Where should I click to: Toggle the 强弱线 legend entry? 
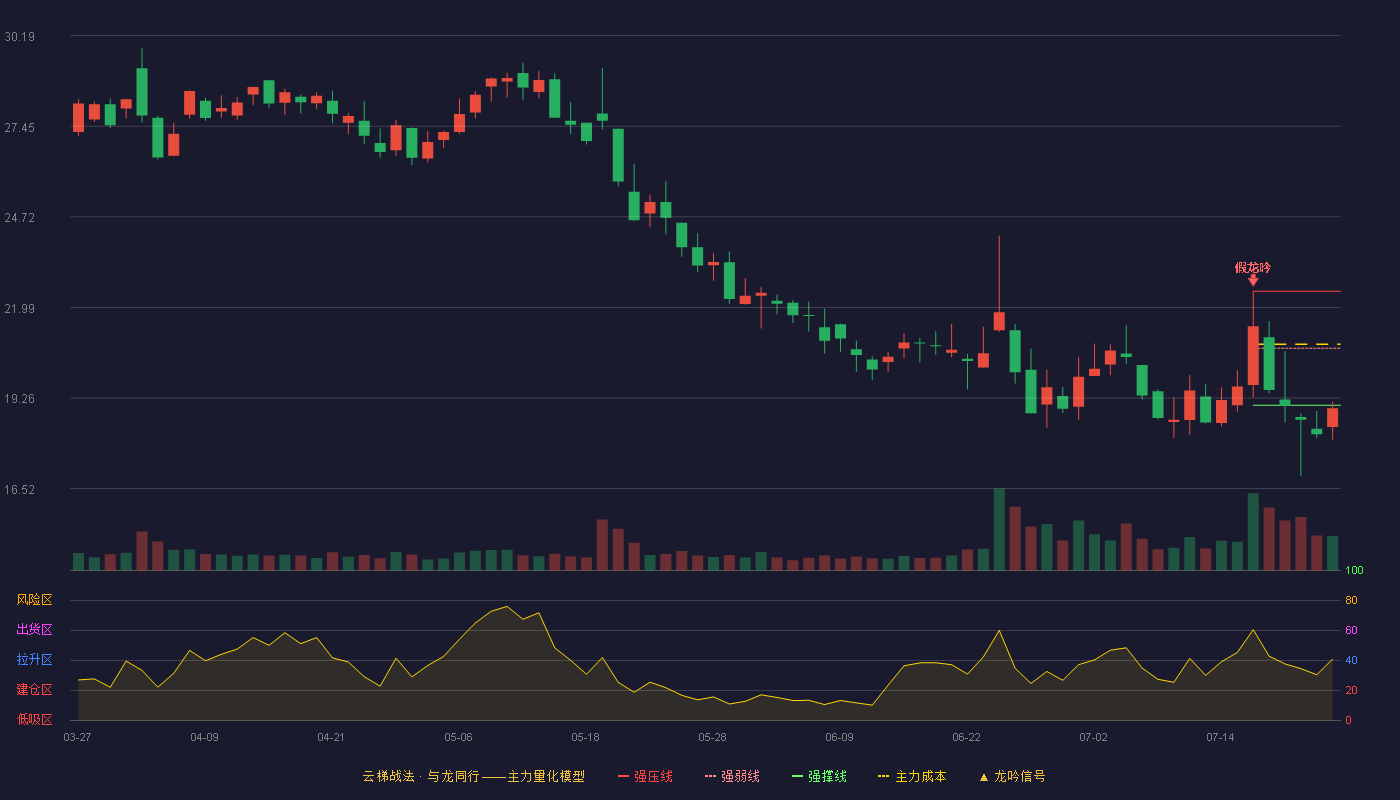coord(732,776)
